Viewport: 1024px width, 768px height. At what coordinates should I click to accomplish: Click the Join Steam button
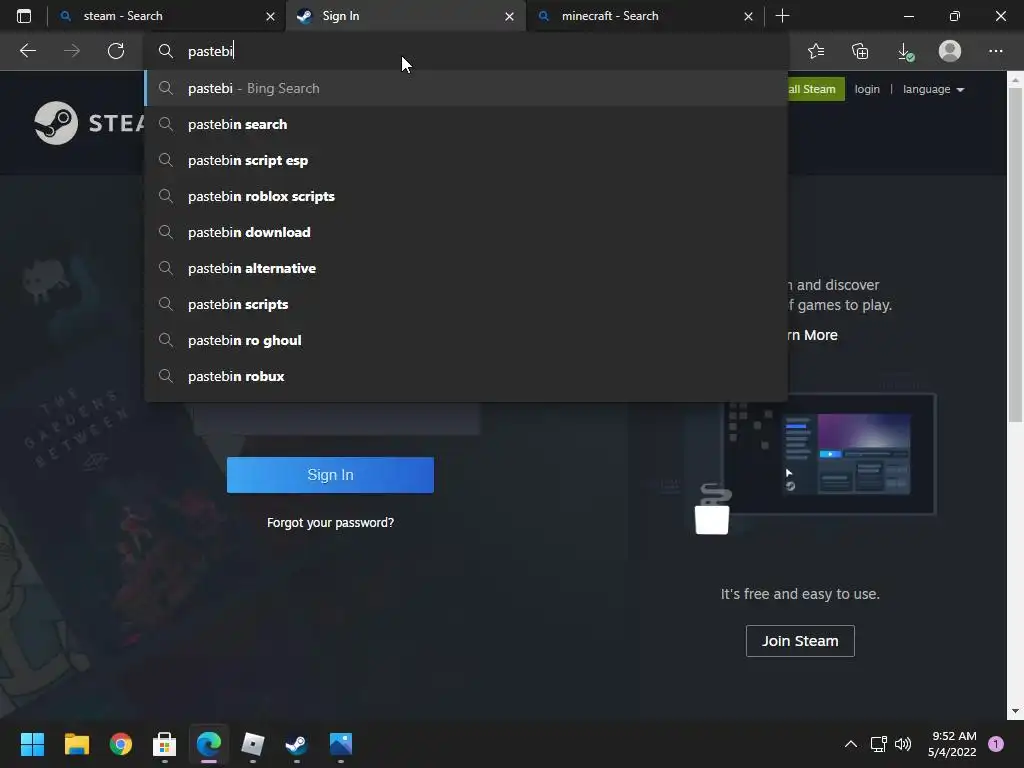tap(800, 641)
